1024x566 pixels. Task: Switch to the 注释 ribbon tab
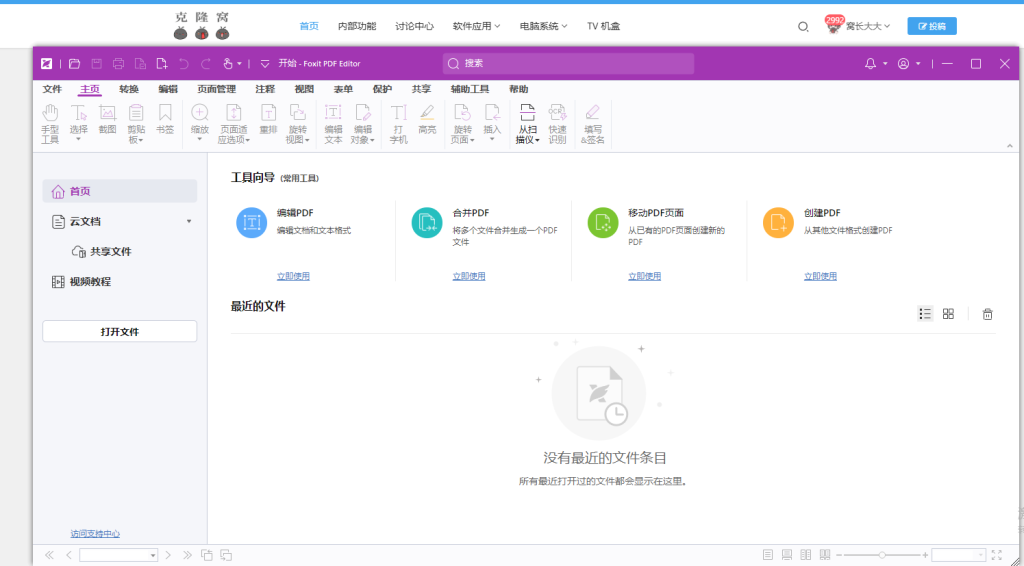coord(265,89)
